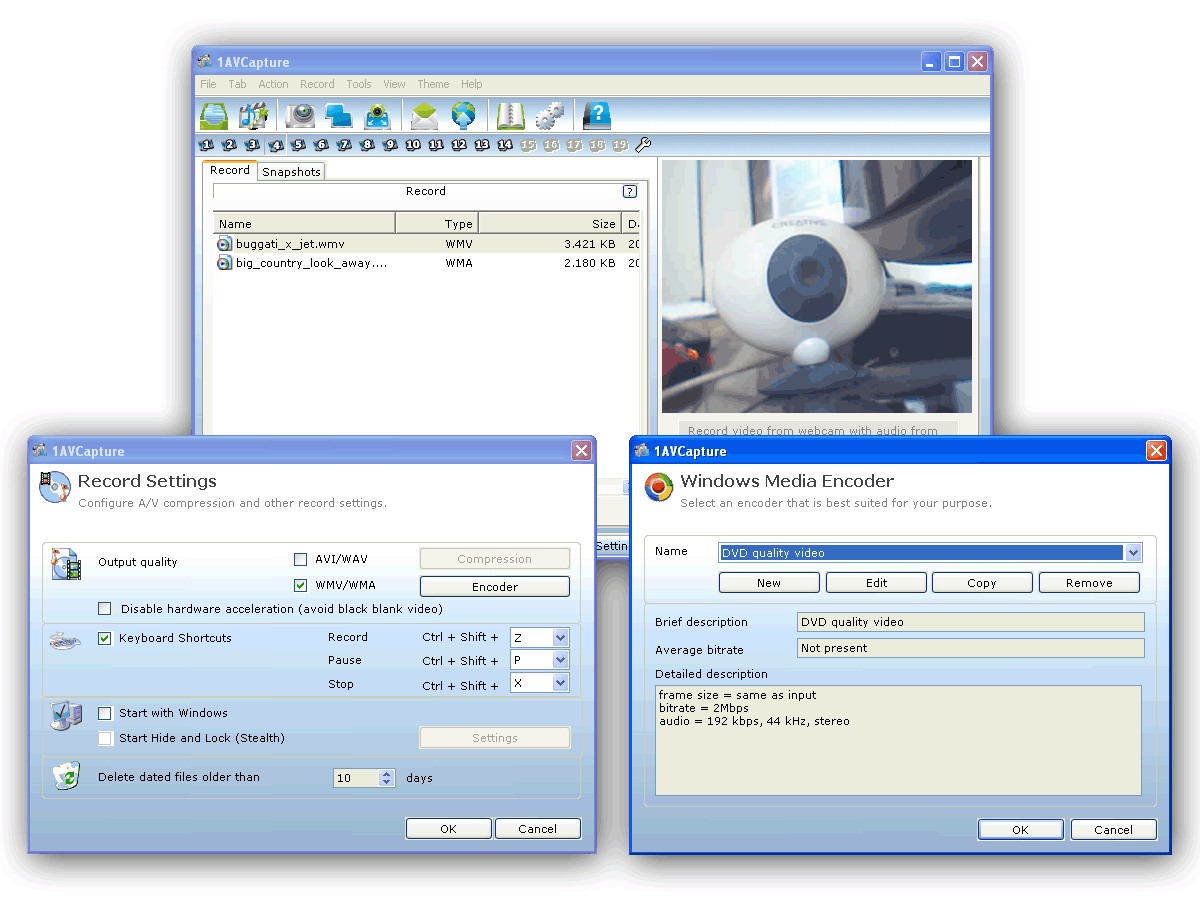This screenshot has height=900, width=1200.
Task: Open the Pause shortcut key dropdown (P)
Action: [560, 660]
